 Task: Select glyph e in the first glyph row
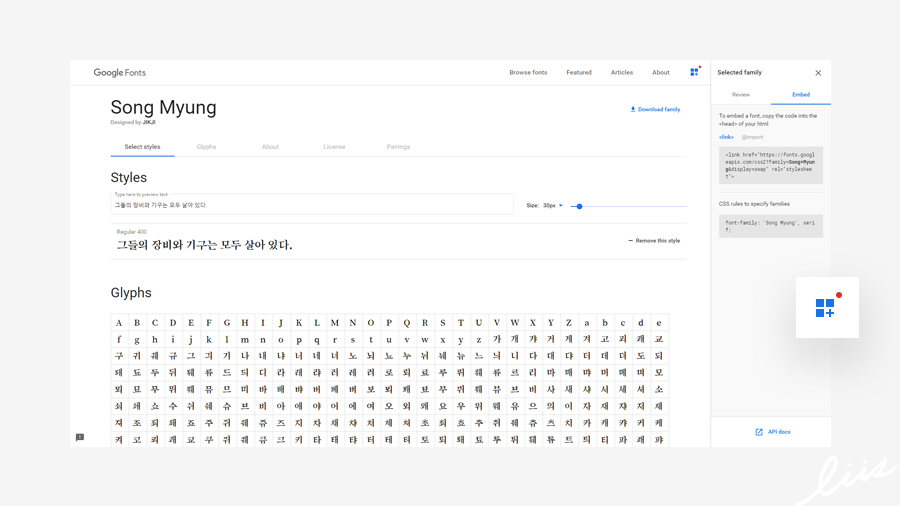(658, 322)
